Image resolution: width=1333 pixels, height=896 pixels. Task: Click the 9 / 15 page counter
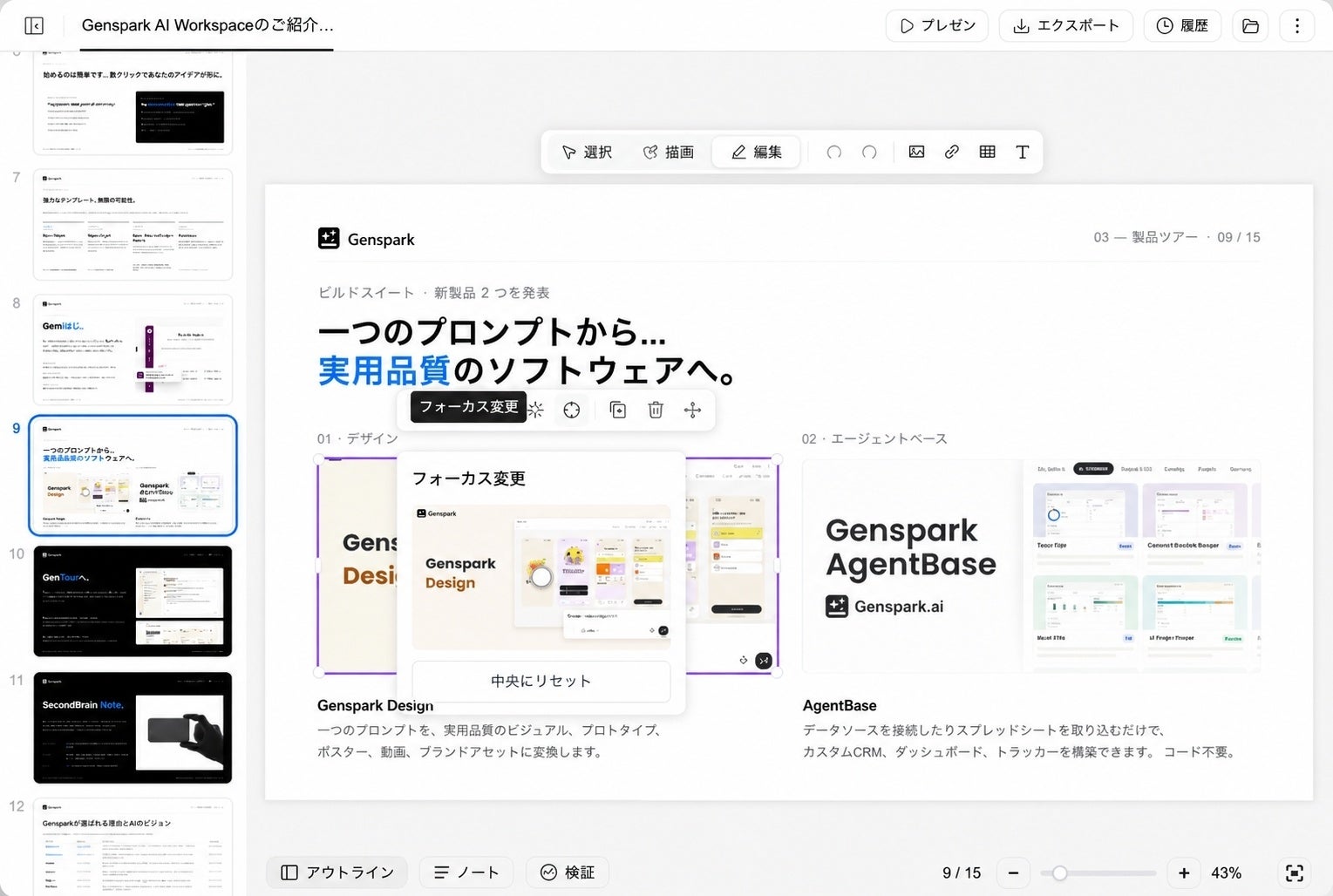click(962, 872)
